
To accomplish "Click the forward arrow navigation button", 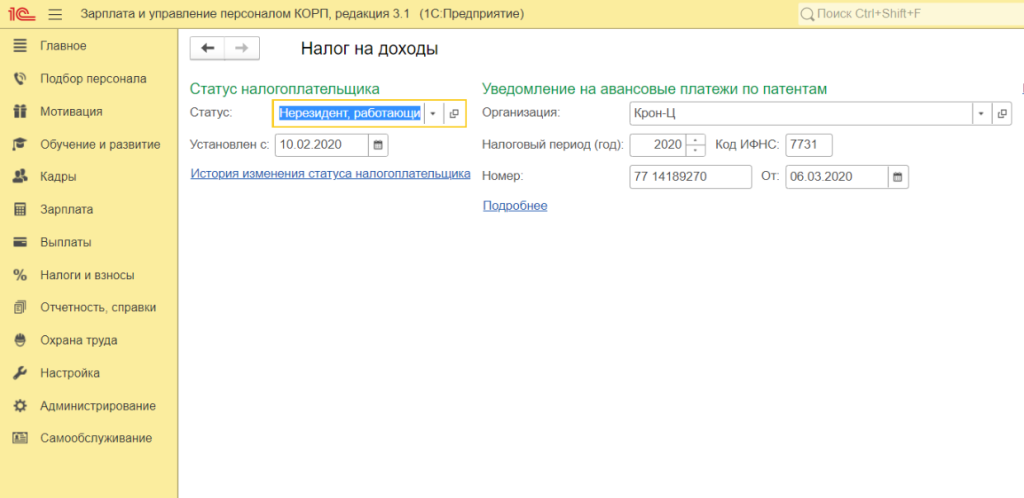I will [x=242, y=48].
